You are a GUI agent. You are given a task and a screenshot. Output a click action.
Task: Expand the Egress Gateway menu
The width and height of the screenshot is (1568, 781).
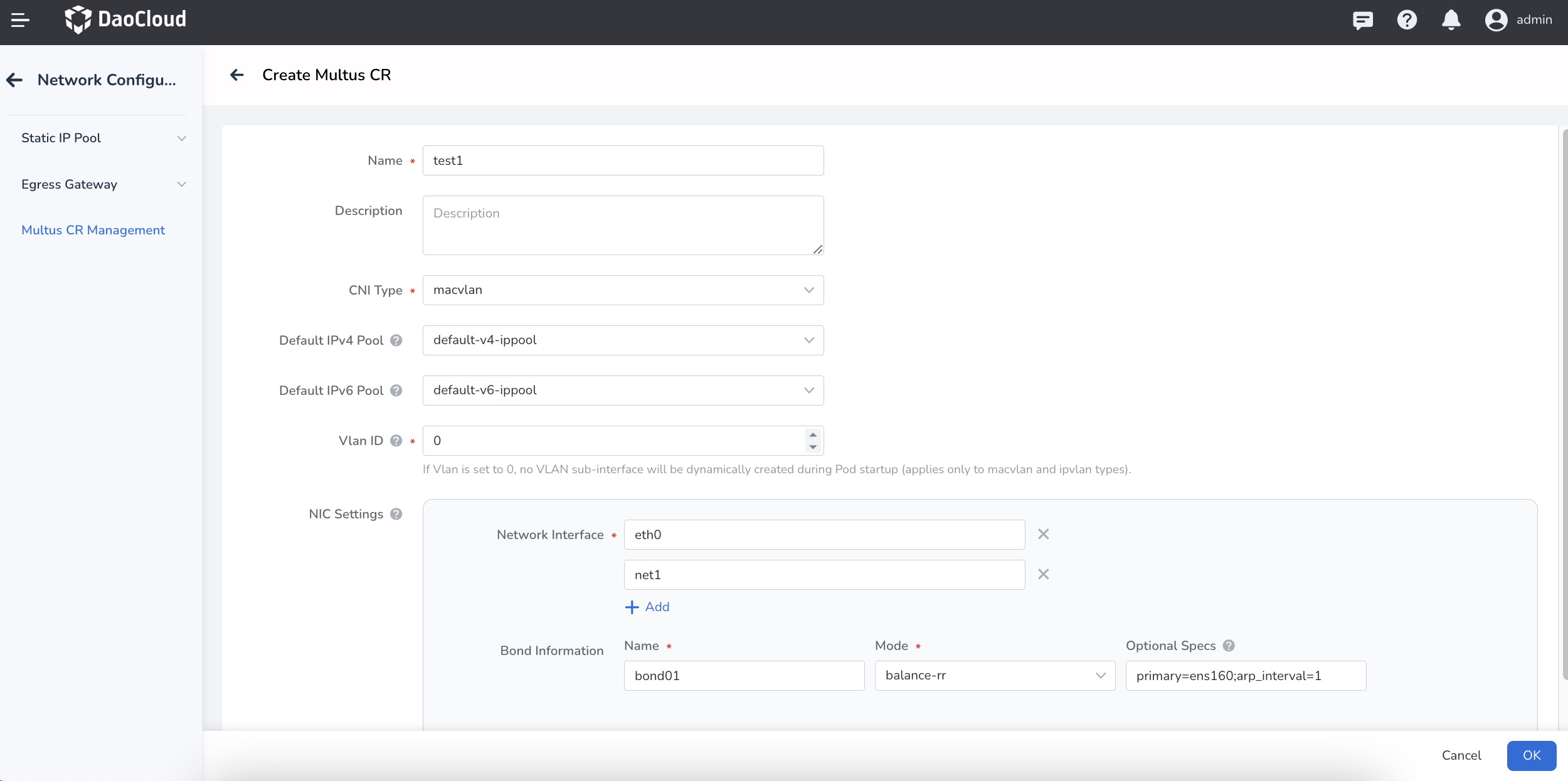pos(103,184)
